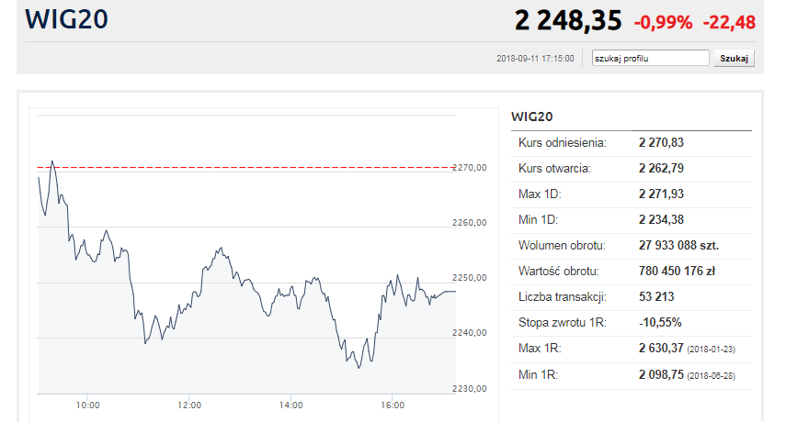Select the current index value 2 248,35
The image size is (786, 422).
click(568, 21)
